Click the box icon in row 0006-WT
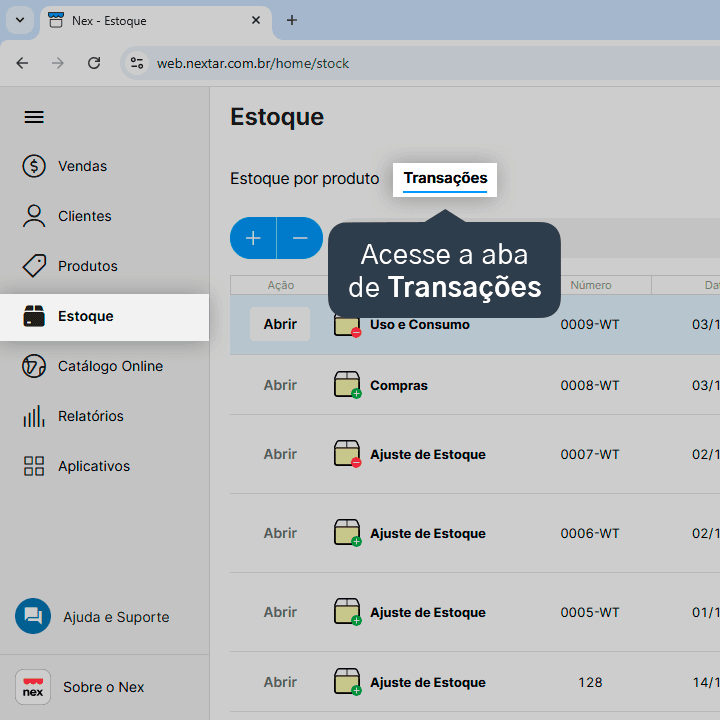 tap(348, 533)
